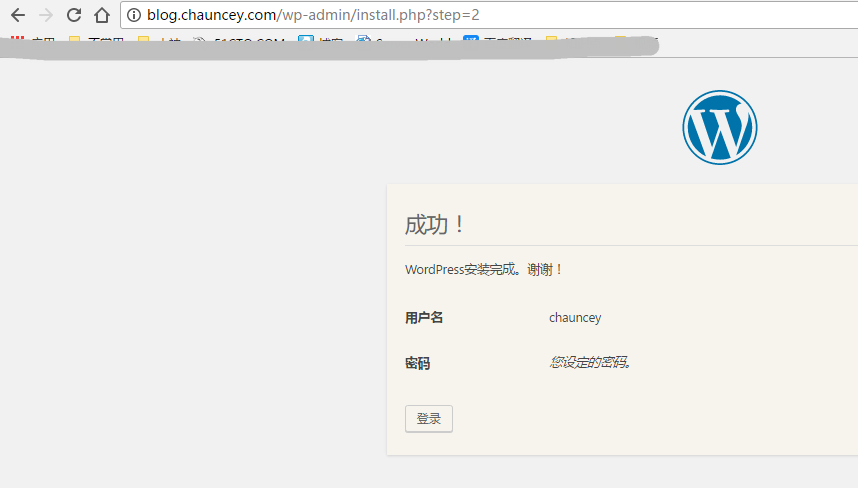This screenshot has width=858, height=488.
Task: Click the 密码 label
Action: pos(418,363)
